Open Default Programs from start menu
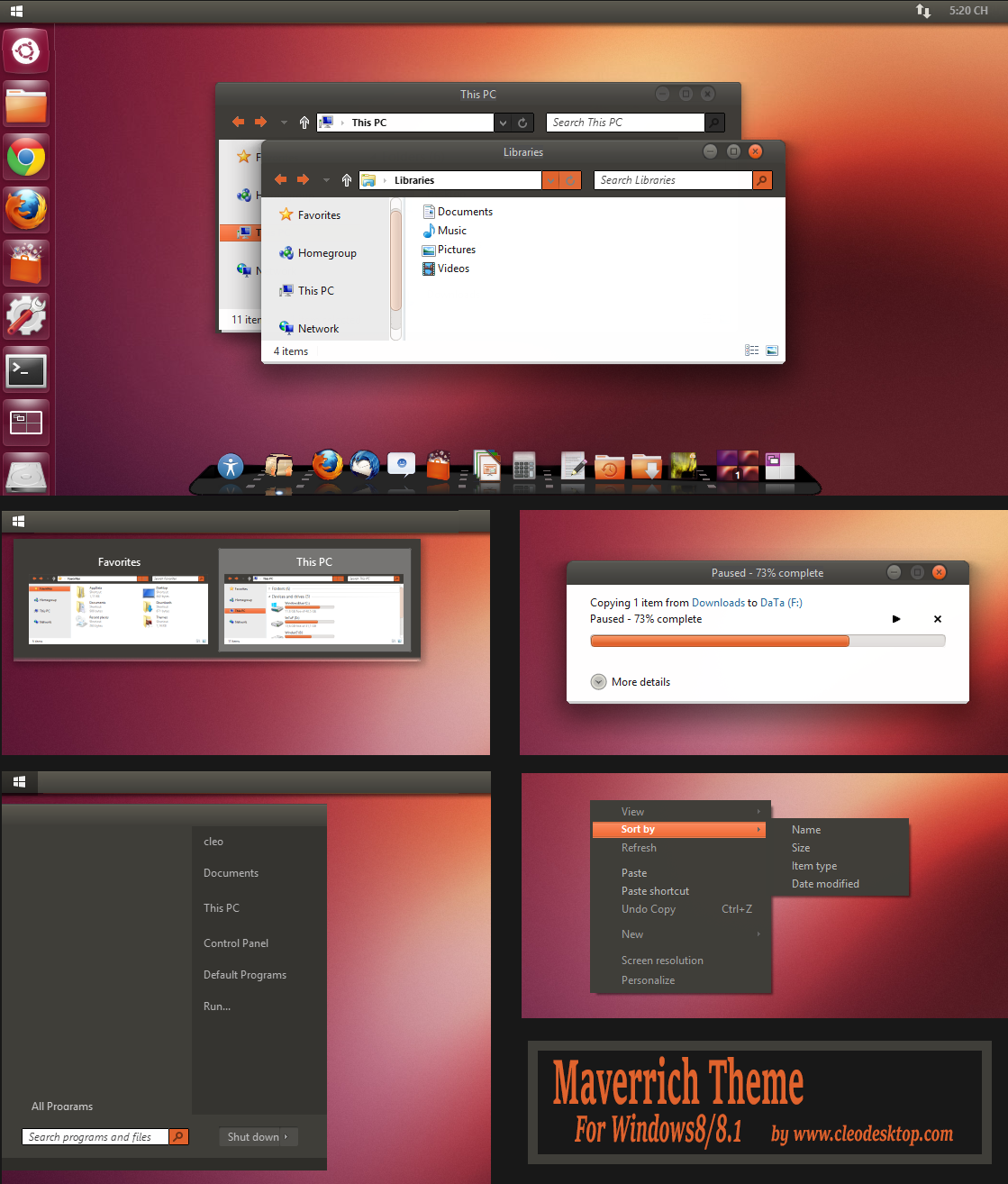The height and width of the screenshot is (1184, 1008). (245, 975)
